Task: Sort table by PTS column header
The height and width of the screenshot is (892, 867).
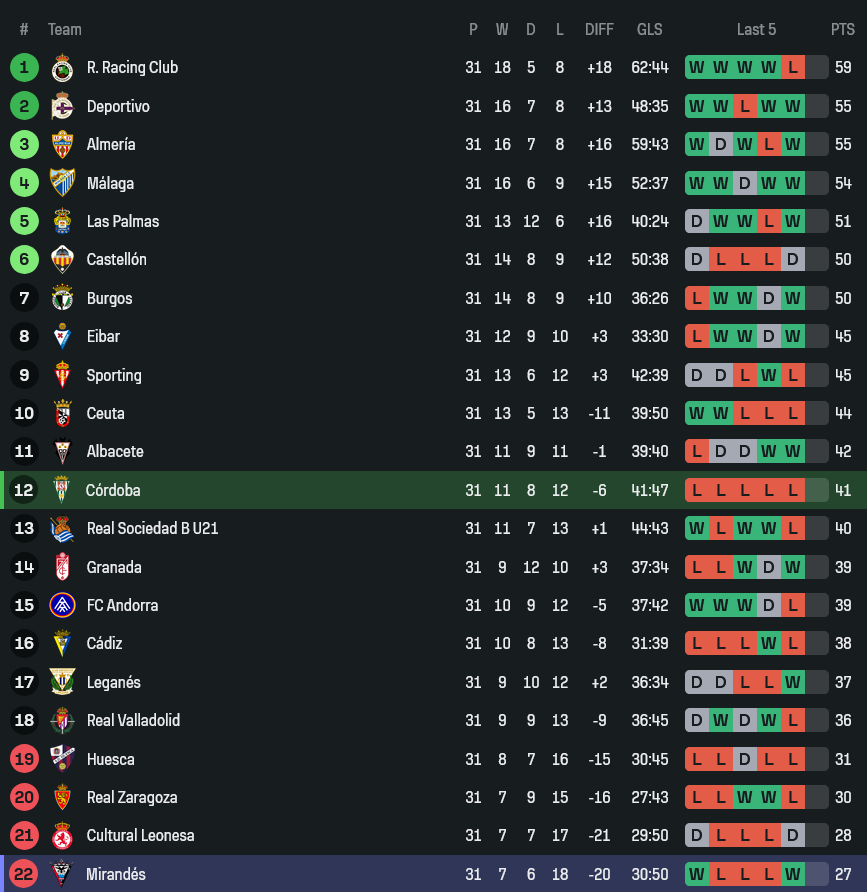Action: coord(842,30)
